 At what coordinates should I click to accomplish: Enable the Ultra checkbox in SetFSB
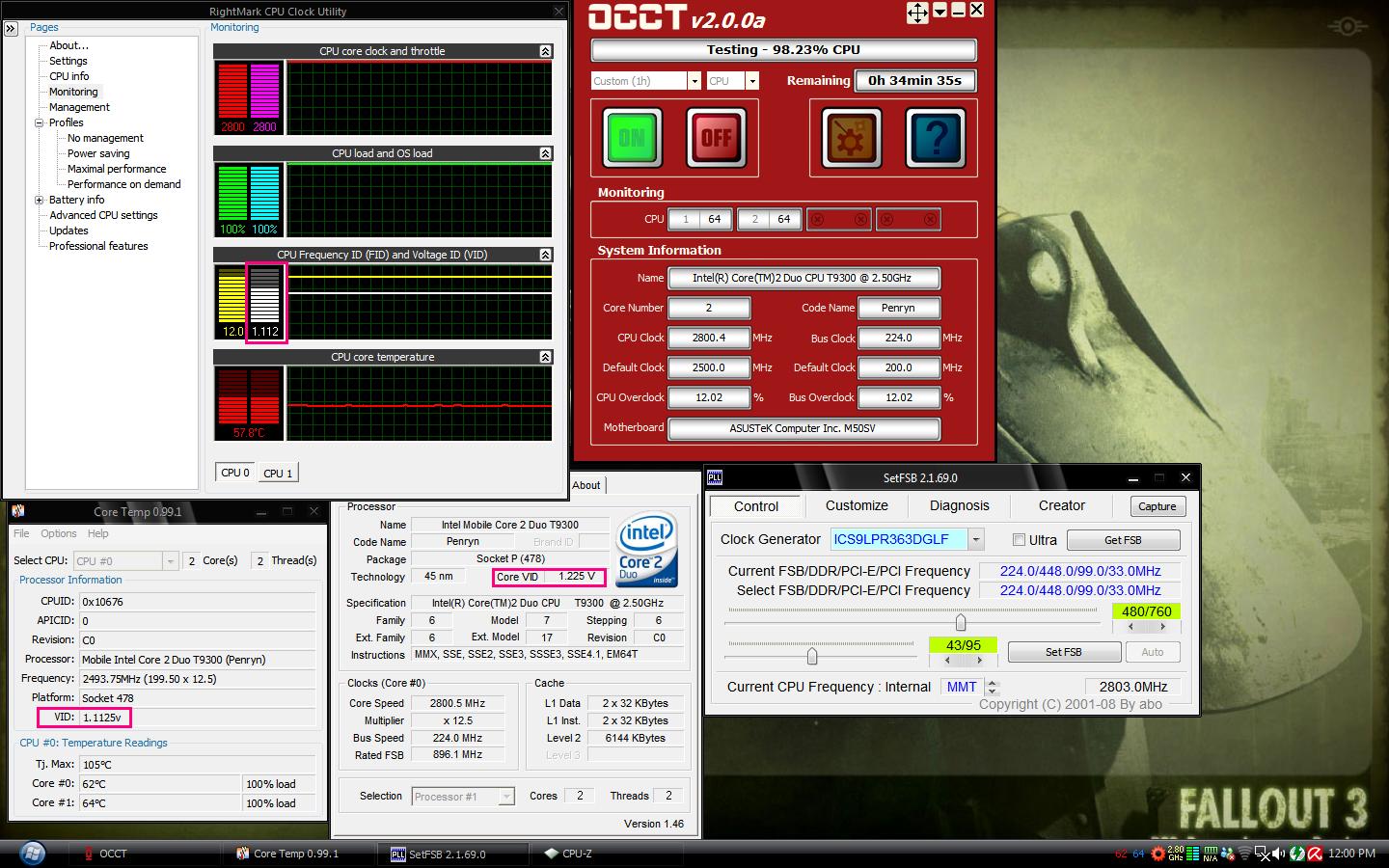tap(1019, 540)
